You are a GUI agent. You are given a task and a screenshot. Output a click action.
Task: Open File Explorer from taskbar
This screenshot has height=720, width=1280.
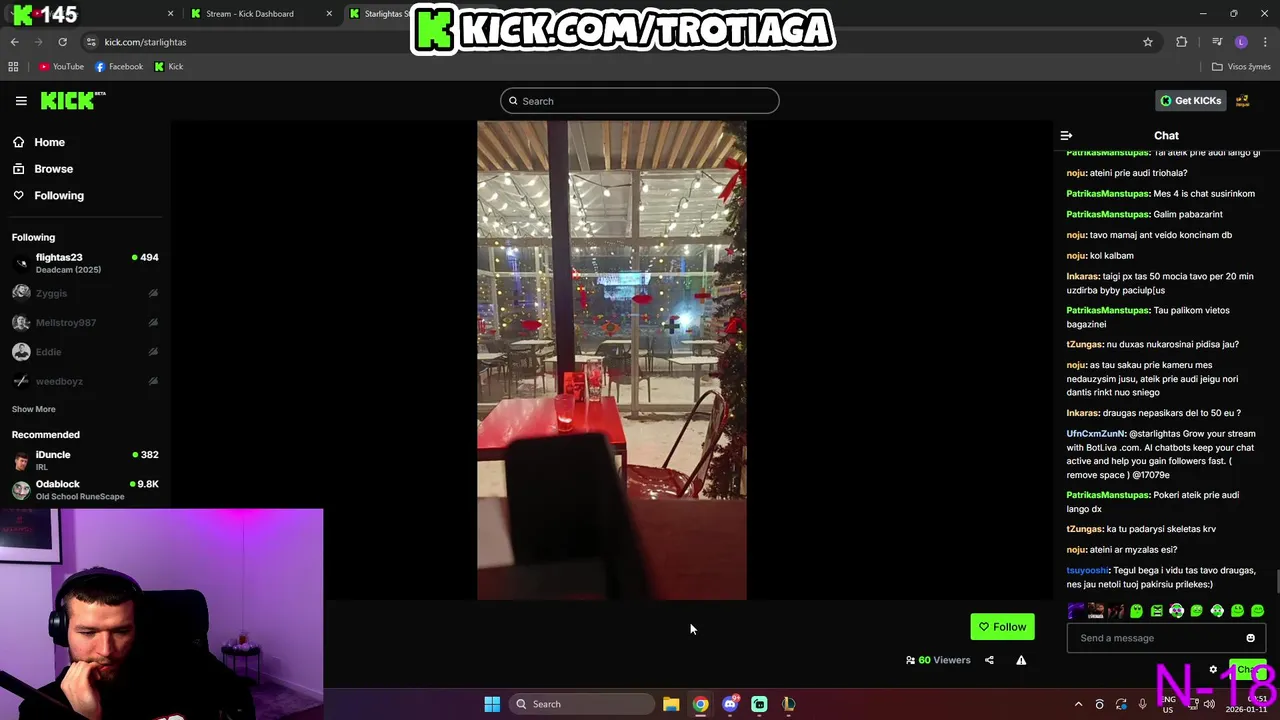click(671, 704)
